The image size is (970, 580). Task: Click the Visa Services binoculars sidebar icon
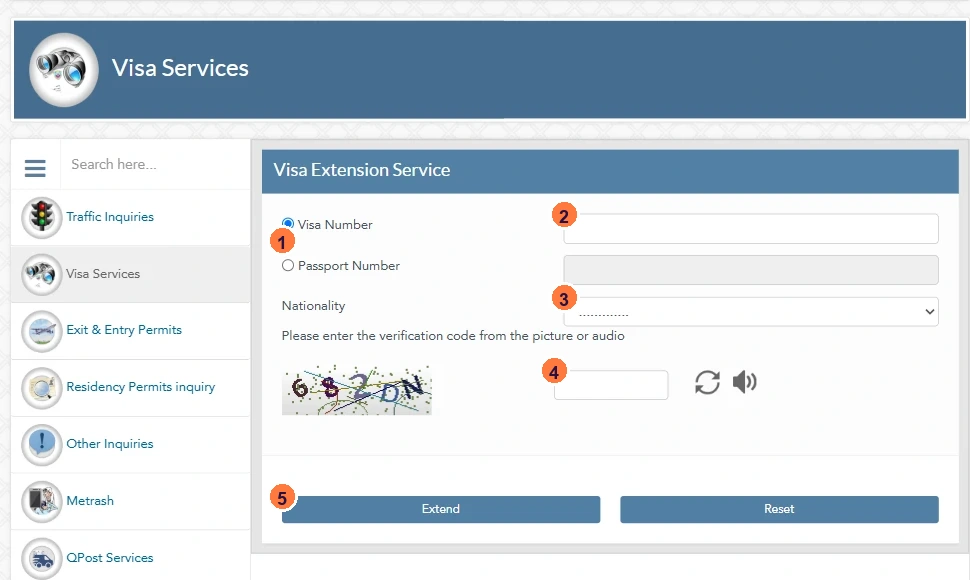tap(41, 274)
